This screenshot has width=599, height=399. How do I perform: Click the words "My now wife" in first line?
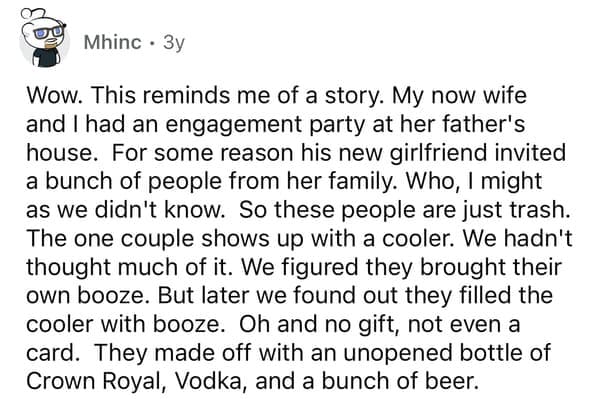[459, 96]
